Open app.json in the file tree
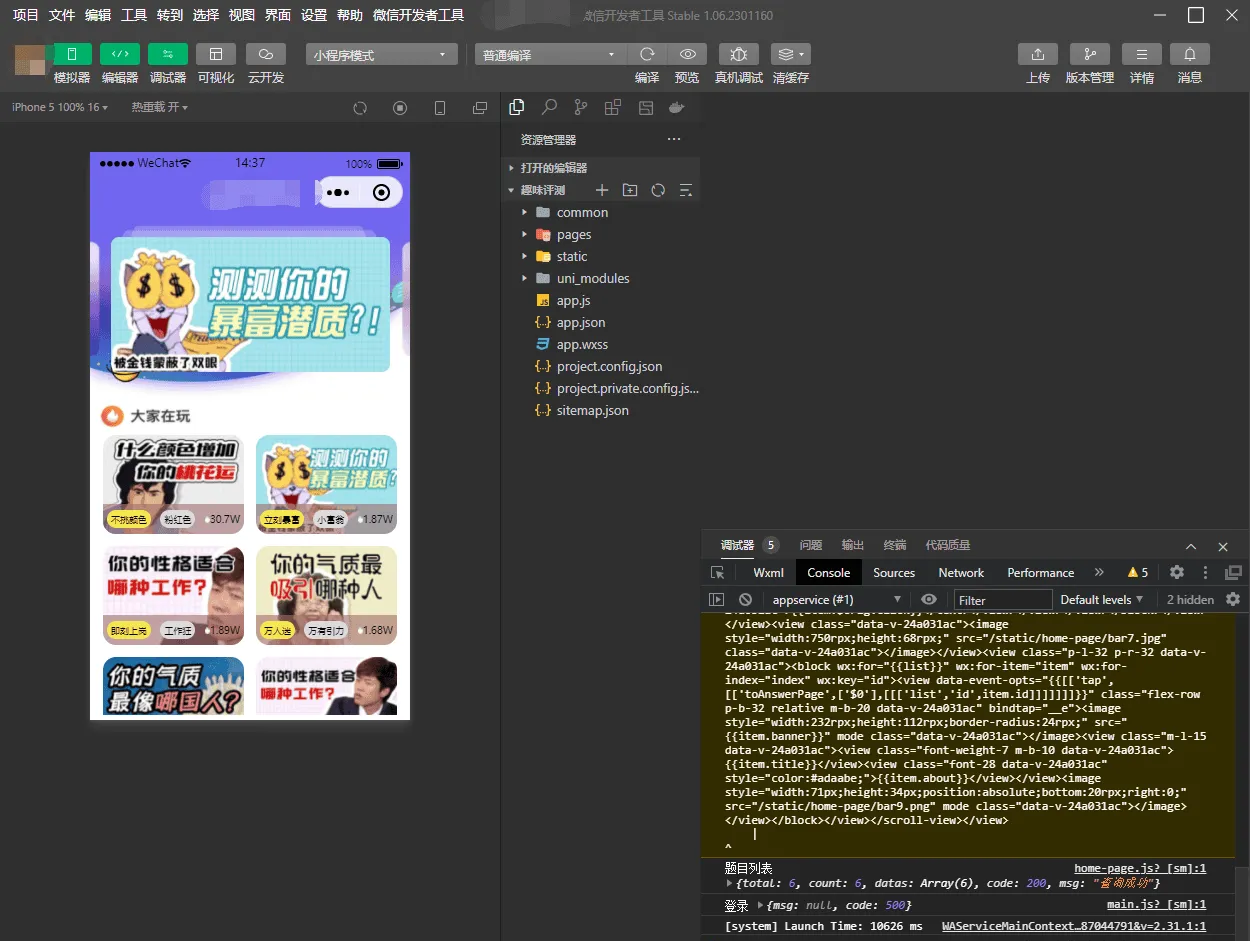Viewport: 1250px width, 941px height. pyautogui.click(x=581, y=322)
